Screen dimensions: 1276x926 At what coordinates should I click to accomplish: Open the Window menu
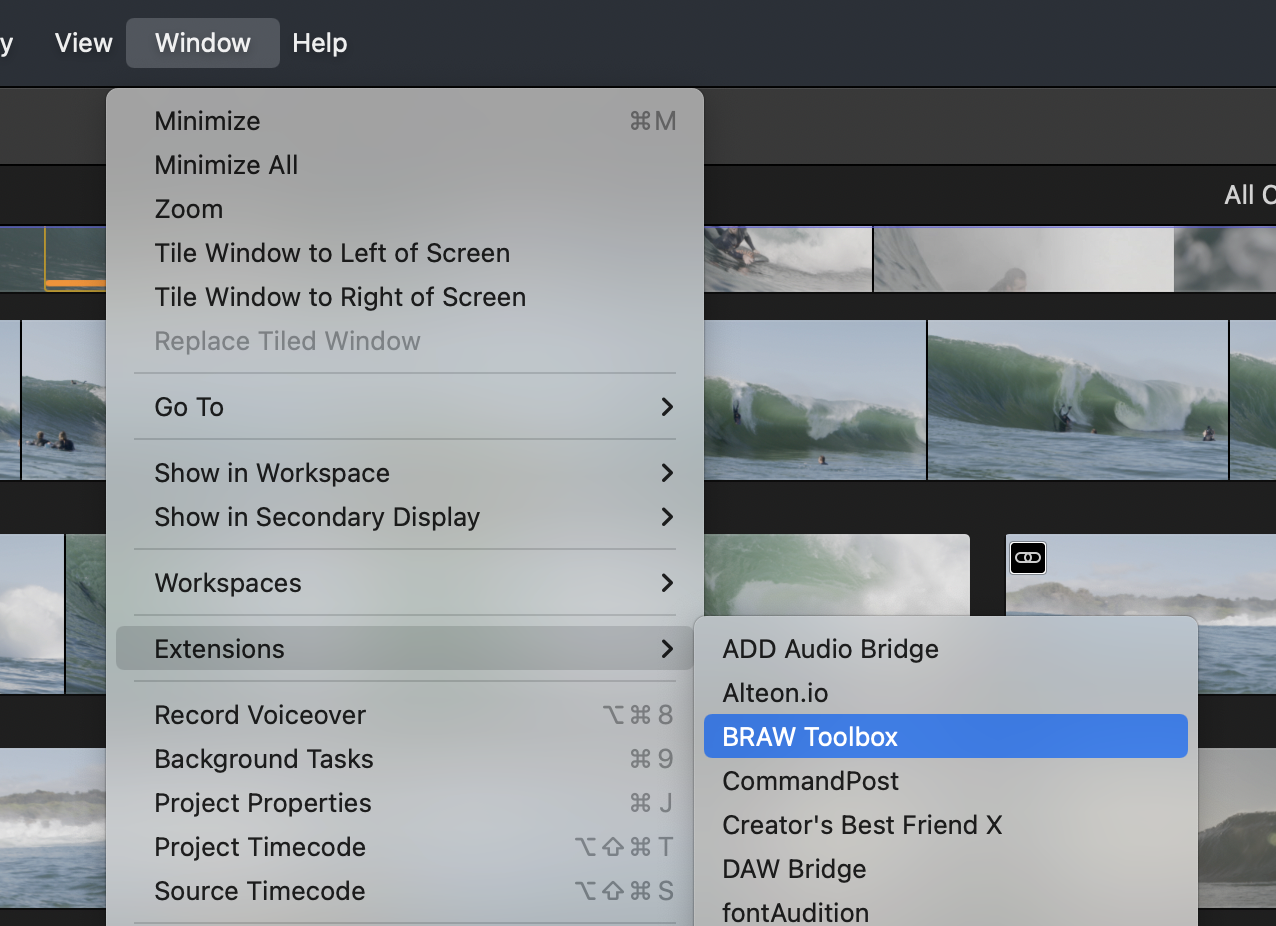coord(202,43)
